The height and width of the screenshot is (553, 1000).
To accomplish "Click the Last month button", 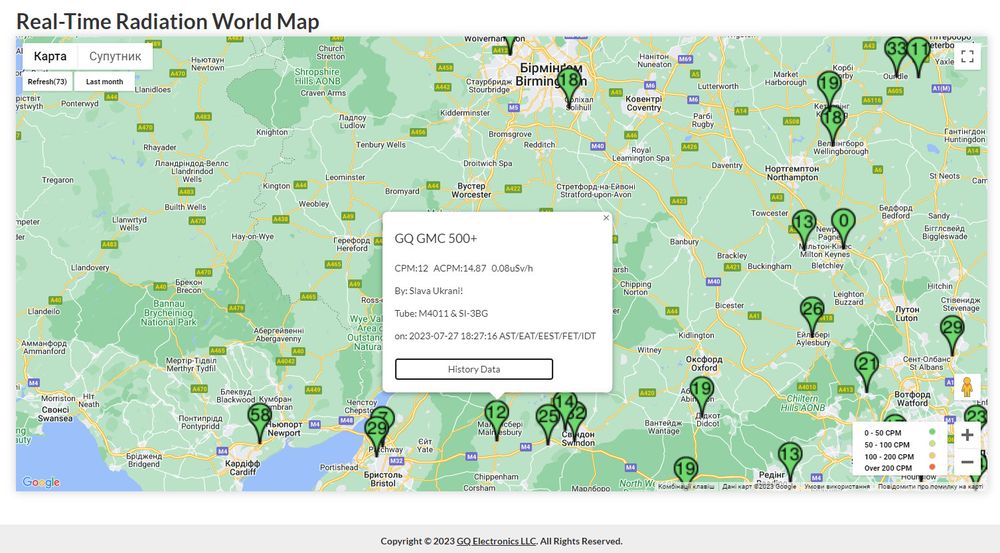I will coord(105,82).
